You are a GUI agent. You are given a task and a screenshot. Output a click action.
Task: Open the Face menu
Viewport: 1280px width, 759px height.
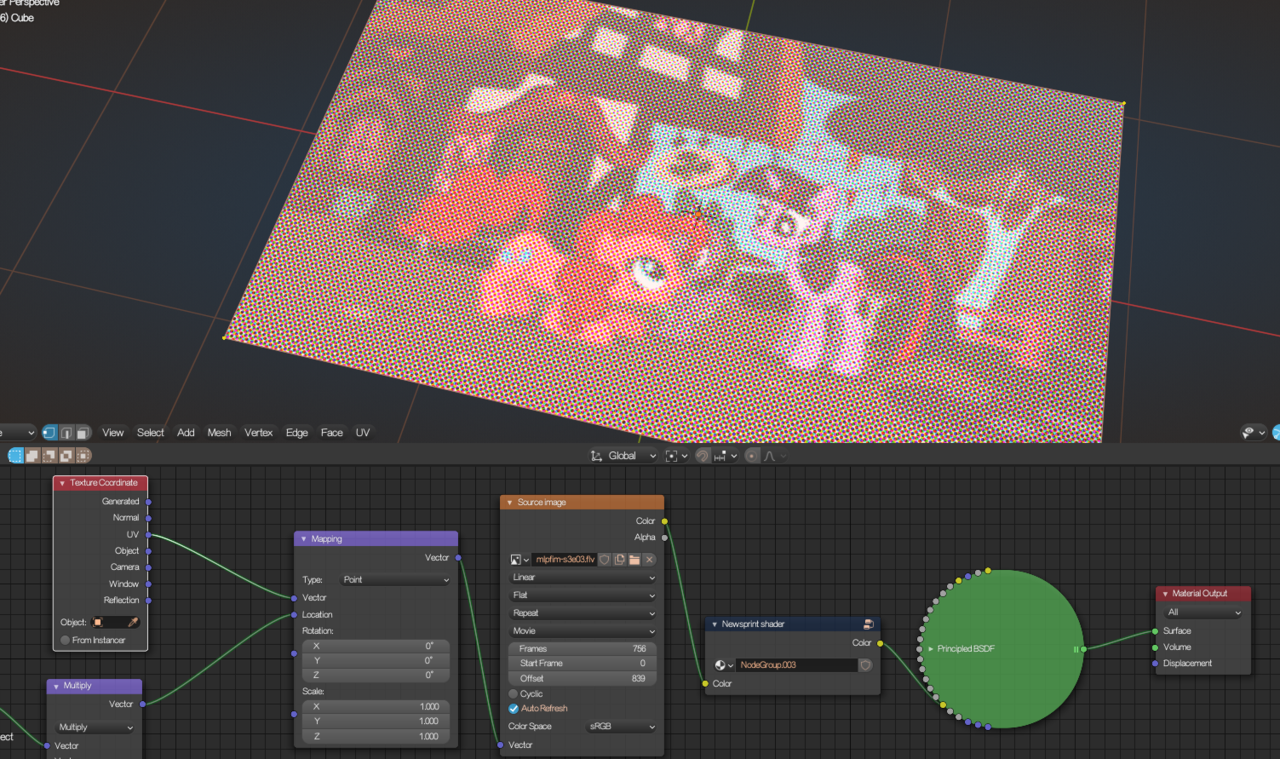coord(332,433)
